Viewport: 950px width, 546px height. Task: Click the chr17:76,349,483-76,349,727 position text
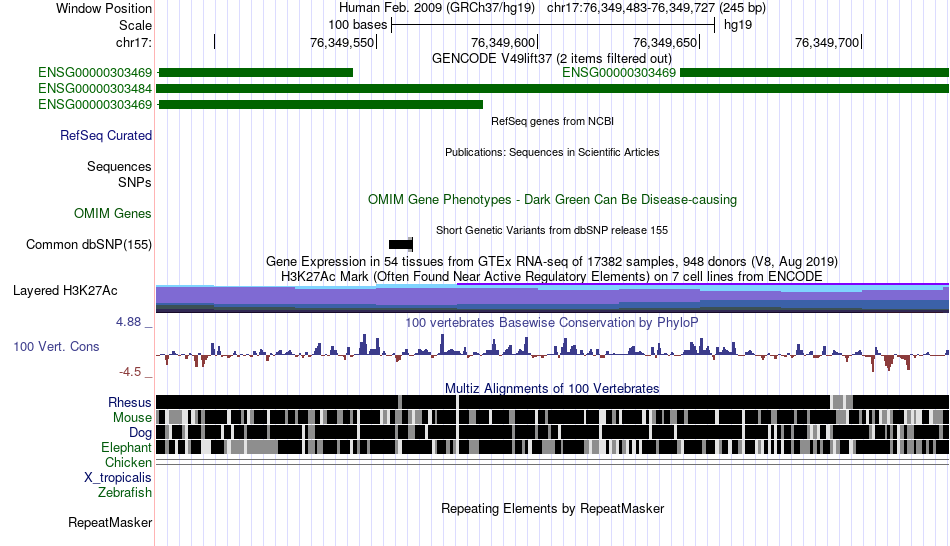click(656, 8)
